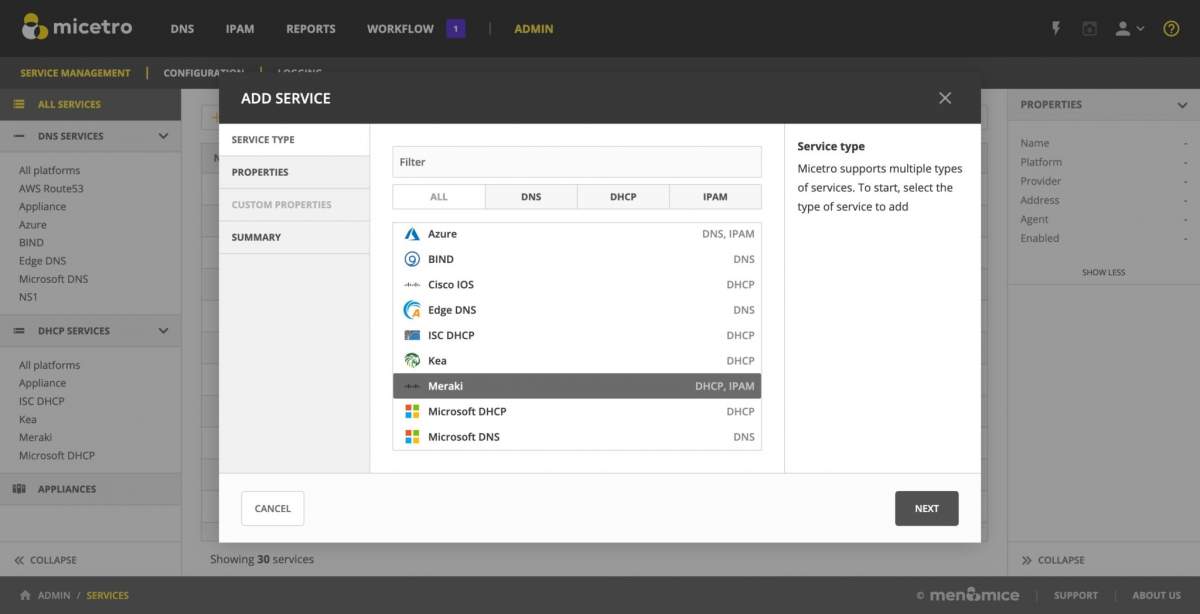This screenshot has height=614, width=1200.
Task: Close the Add Service dialog
Action: coord(945,98)
